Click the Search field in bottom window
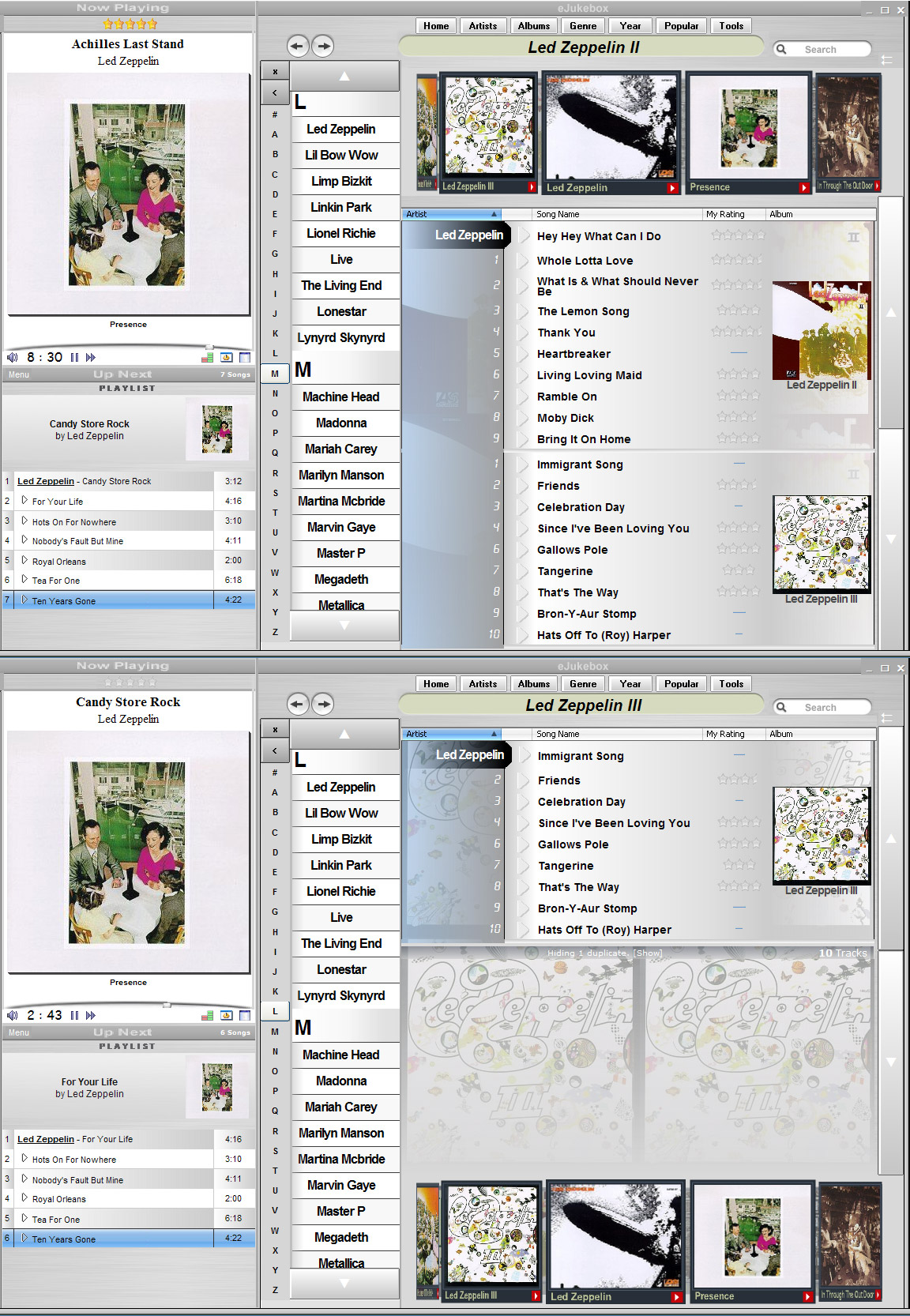This screenshot has width=910, height=1316. pyautogui.click(x=822, y=707)
